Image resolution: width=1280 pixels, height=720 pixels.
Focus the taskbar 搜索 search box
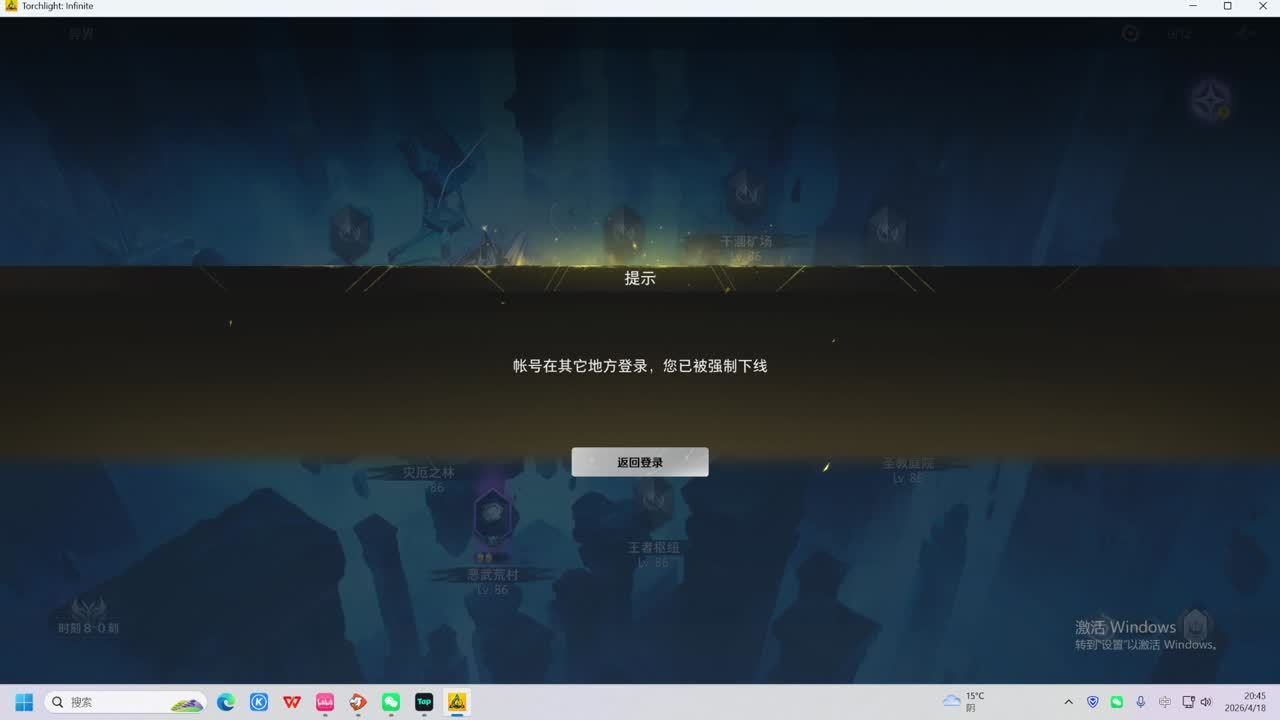[126, 702]
